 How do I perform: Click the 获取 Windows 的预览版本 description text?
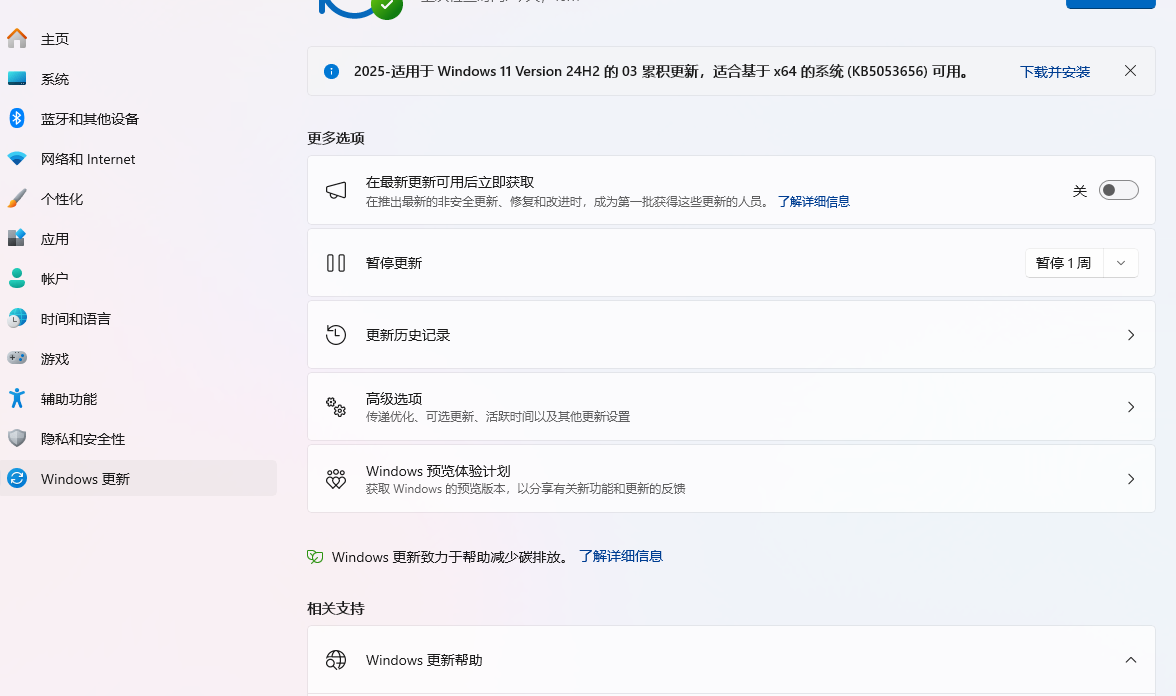(x=526, y=489)
